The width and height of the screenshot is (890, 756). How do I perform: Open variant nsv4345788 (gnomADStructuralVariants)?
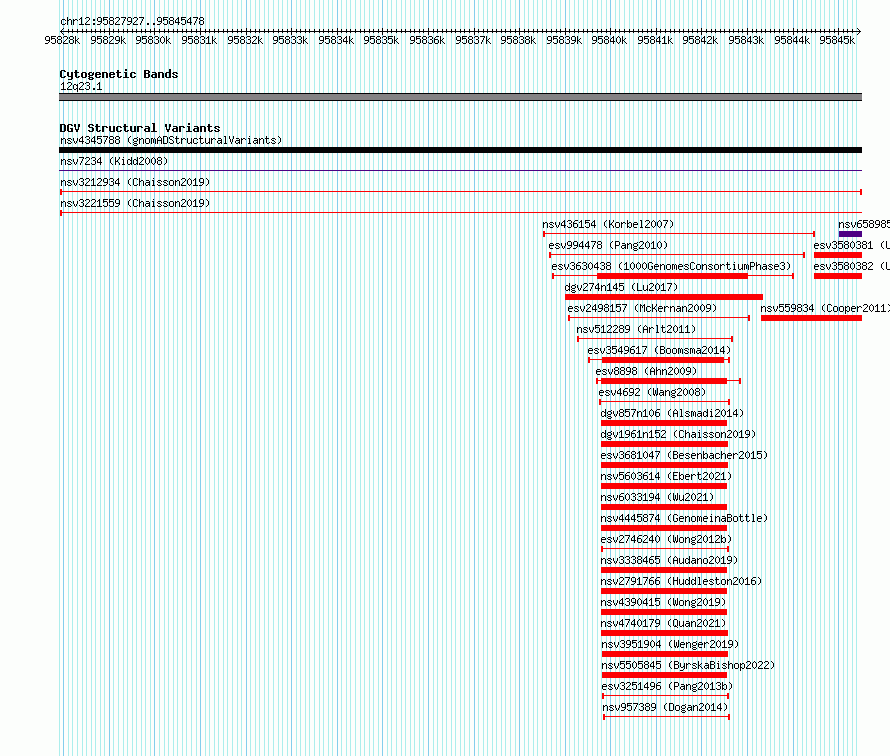[x=171, y=140]
